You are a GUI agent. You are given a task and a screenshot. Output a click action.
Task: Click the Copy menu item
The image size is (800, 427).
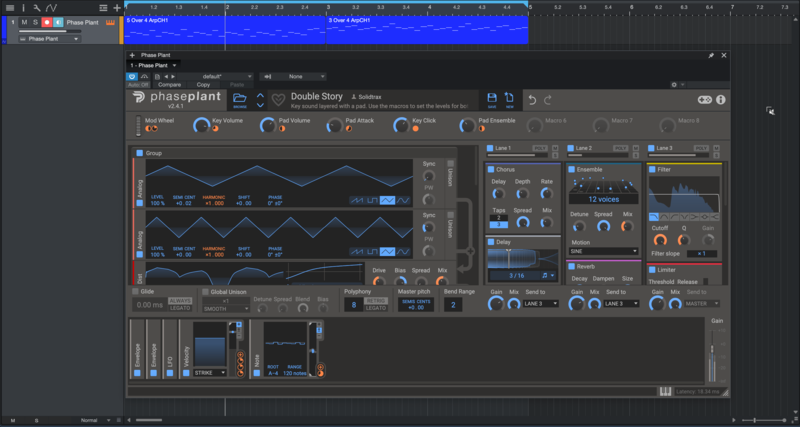coord(203,85)
